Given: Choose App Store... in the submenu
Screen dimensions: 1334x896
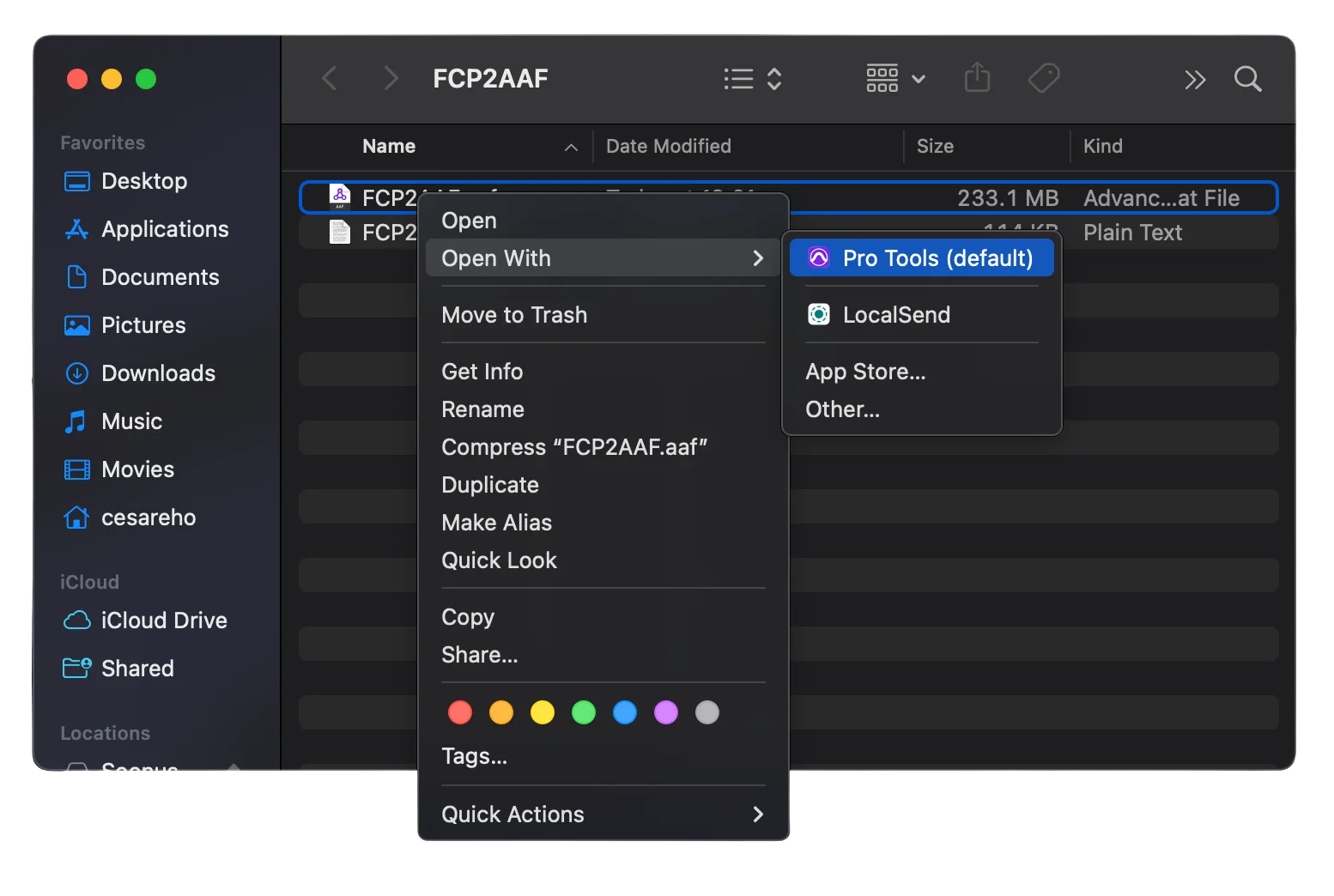Looking at the screenshot, I should pyautogui.click(x=922, y=372).
